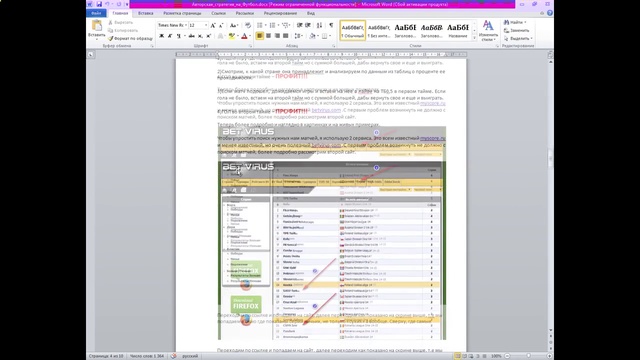
Task: Paste using the Вставить clipboard icon
Action: coord(97,26)
